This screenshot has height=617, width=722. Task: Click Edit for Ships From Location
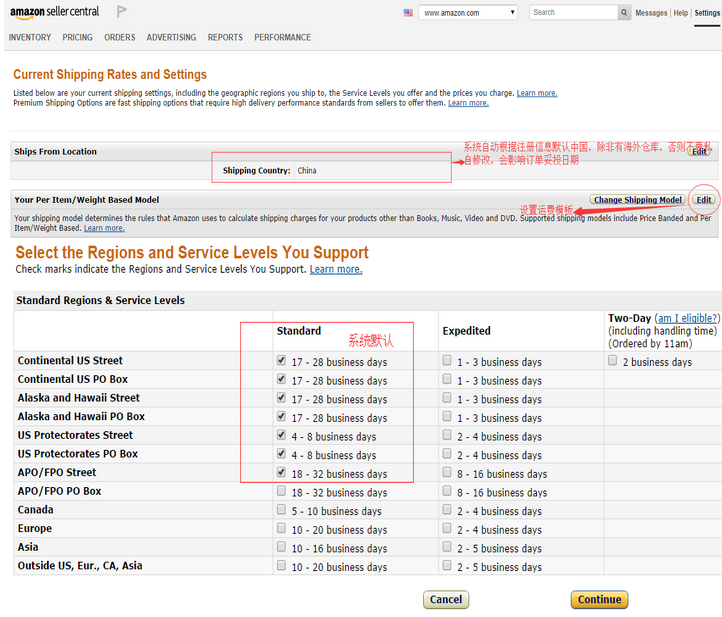click(699, 151)
